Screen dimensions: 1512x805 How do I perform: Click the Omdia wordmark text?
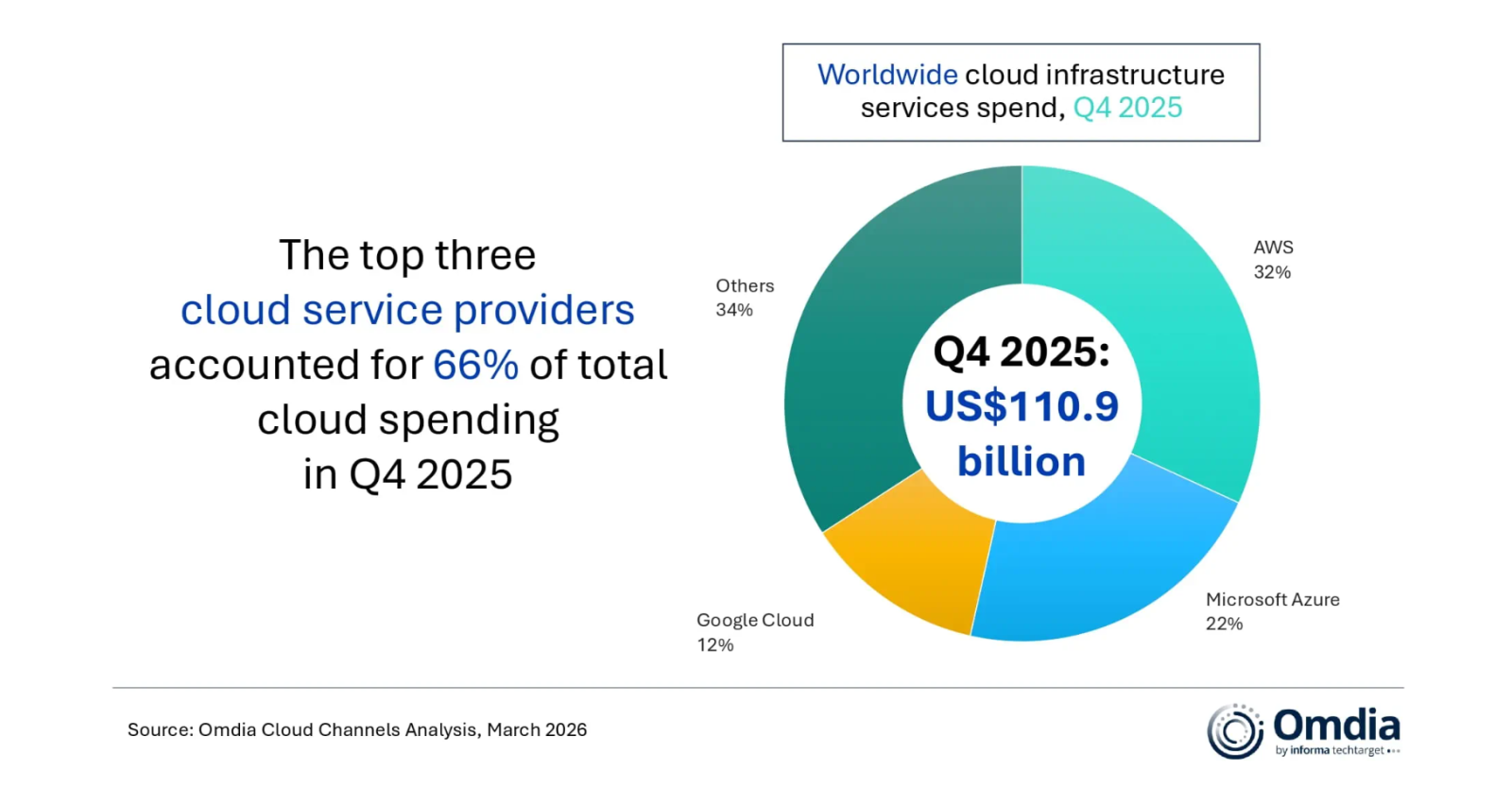(x=1336, y=726)
